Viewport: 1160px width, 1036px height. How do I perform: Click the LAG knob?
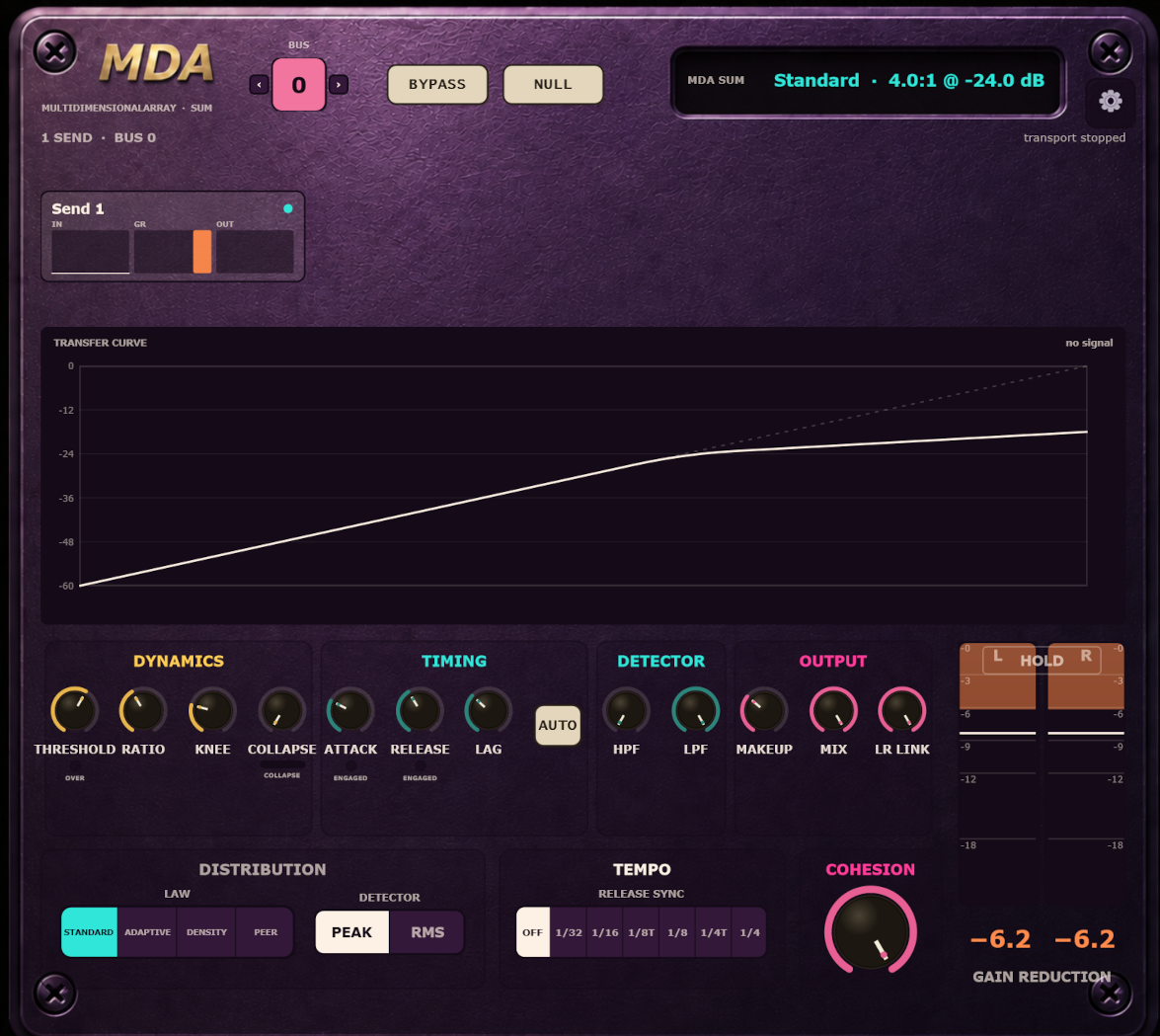click(489, 710)
